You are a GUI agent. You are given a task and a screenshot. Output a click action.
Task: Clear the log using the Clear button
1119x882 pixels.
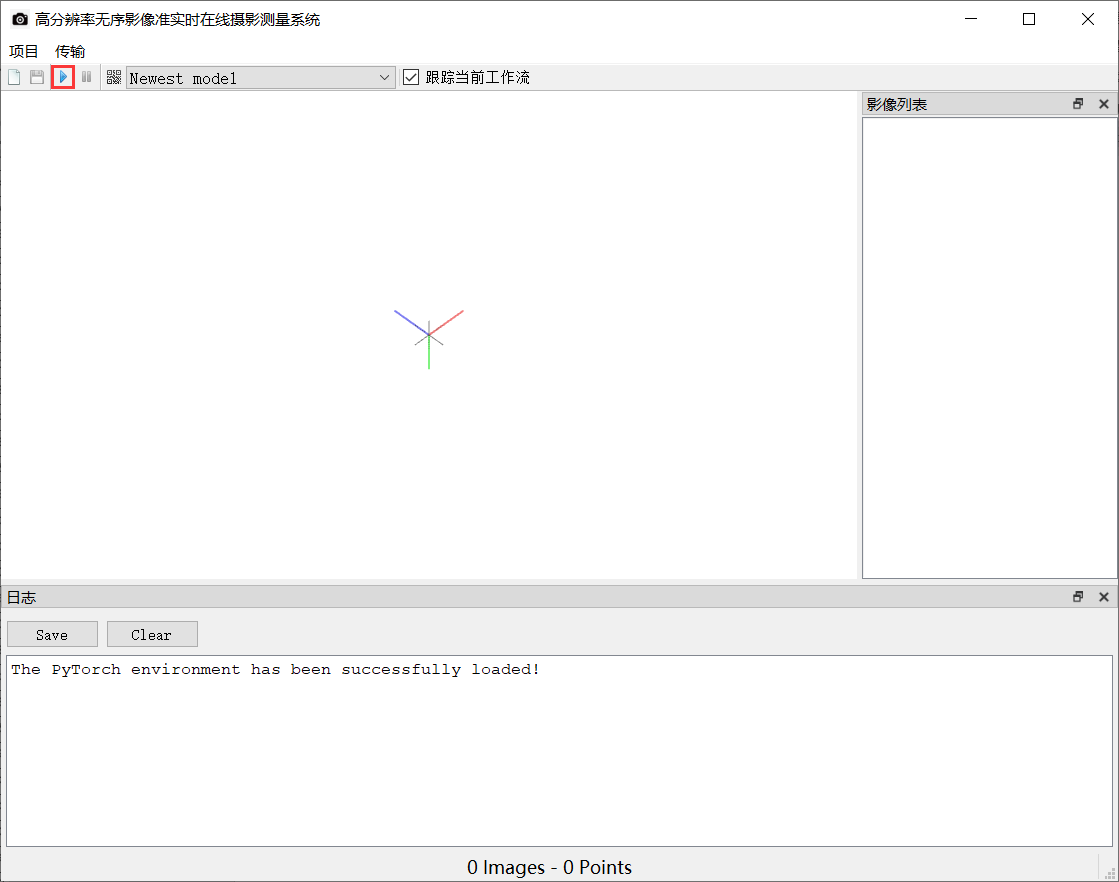(x=152, y=634)
